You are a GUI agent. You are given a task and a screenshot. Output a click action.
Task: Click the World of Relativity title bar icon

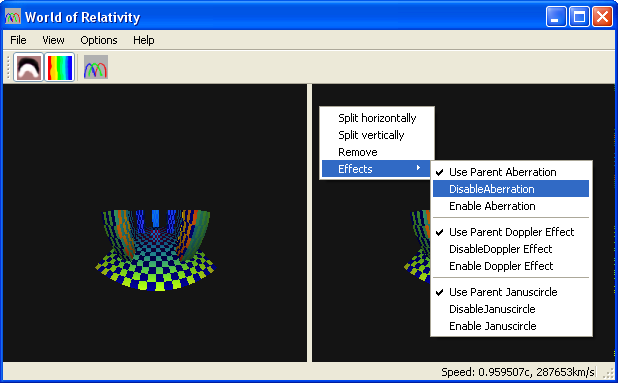[x=13, y=17]
